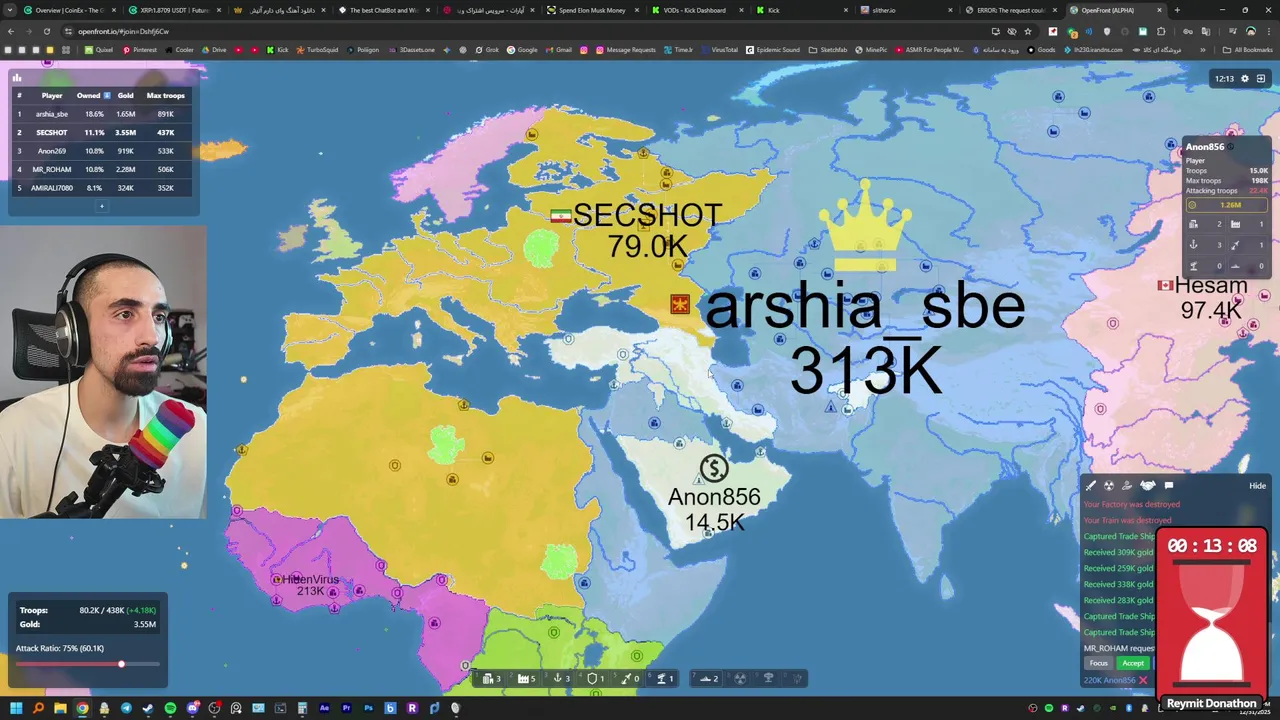Select the Hydrogen Bomb mushroom icon

768,679
